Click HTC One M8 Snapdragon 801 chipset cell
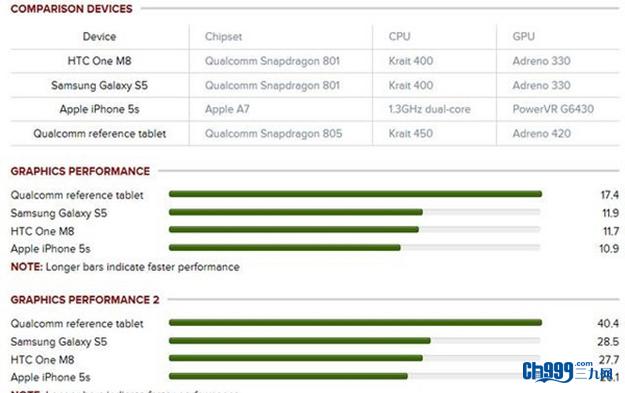This screenshot has width=625, height=393. (x=272, y=61)
